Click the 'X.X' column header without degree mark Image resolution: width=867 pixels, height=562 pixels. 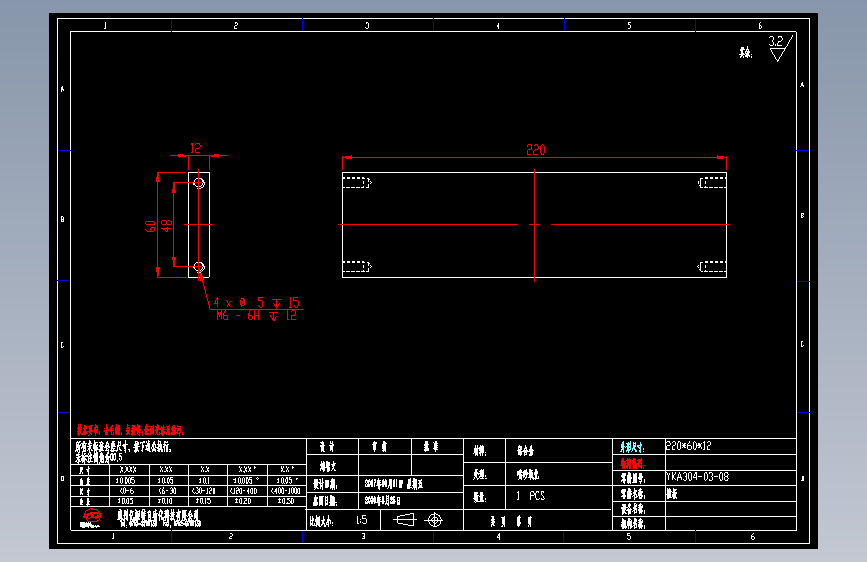(x=205, y=469)
